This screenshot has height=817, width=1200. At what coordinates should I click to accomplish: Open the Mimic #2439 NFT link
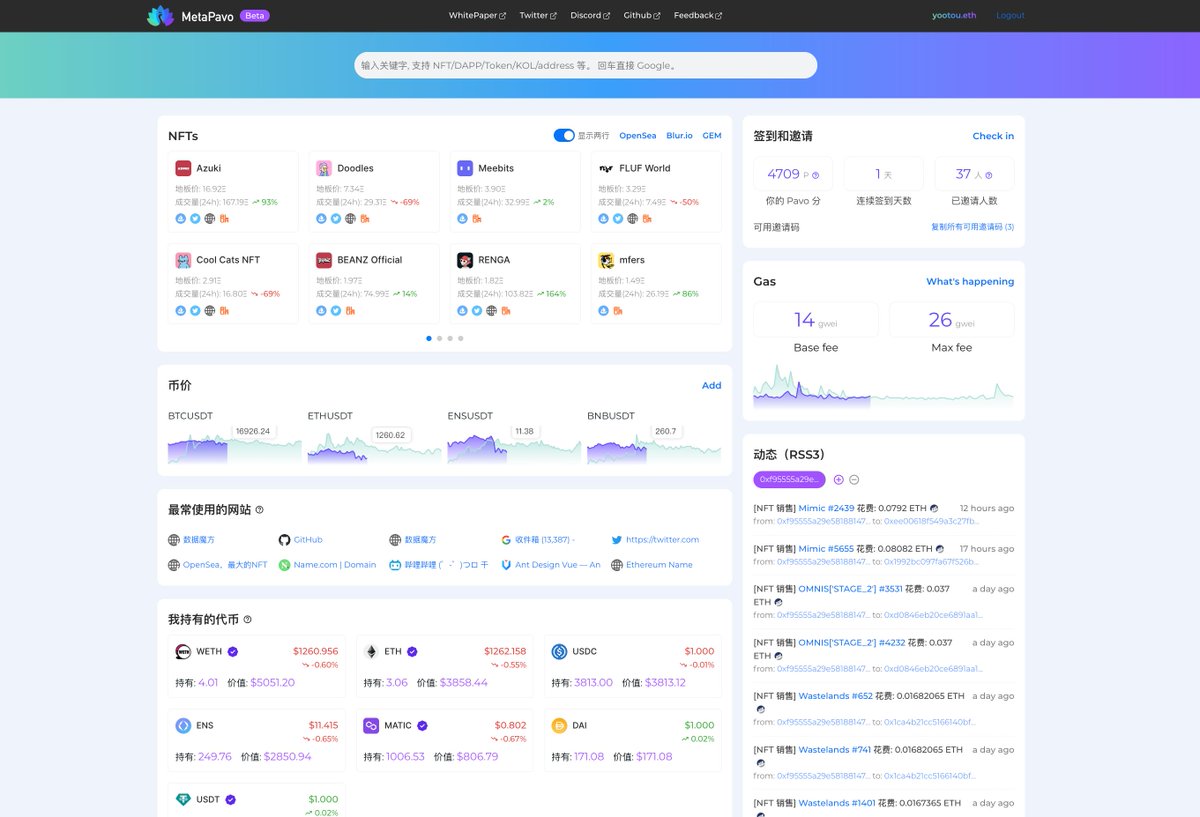(x=826, y=508)
